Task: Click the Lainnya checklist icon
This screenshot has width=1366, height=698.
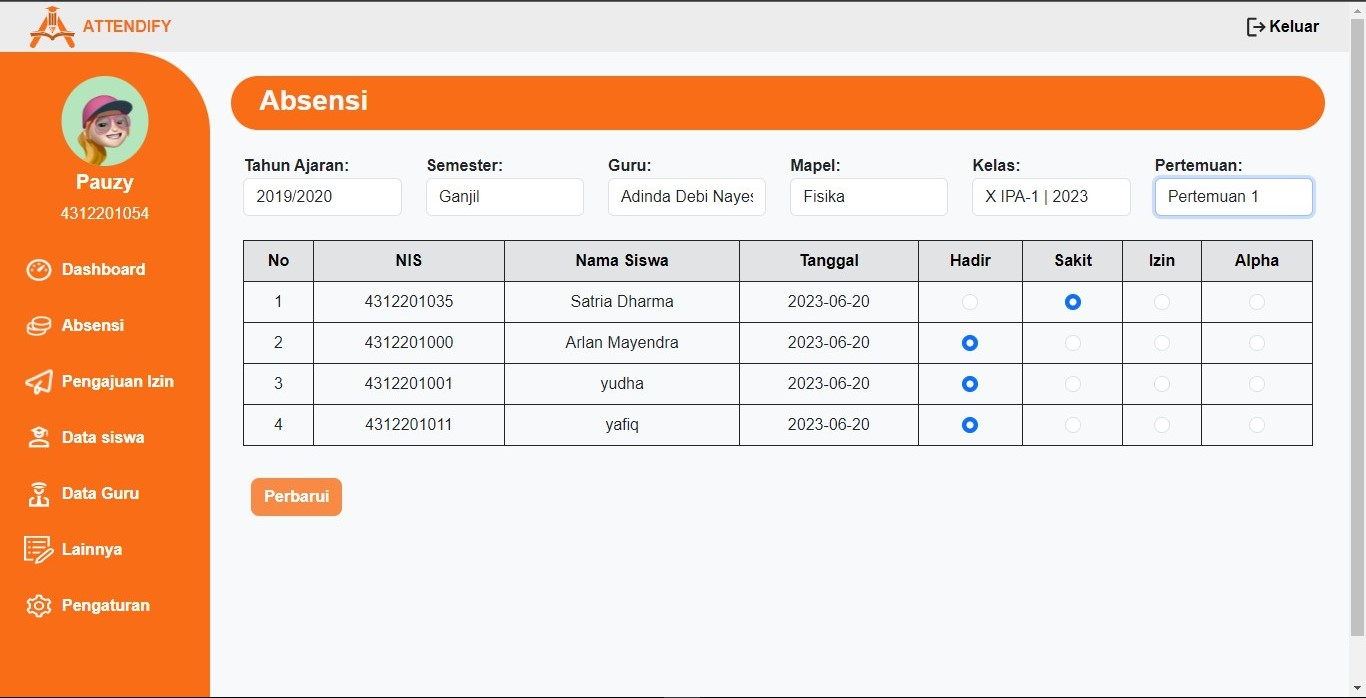Action: (38, 549)
